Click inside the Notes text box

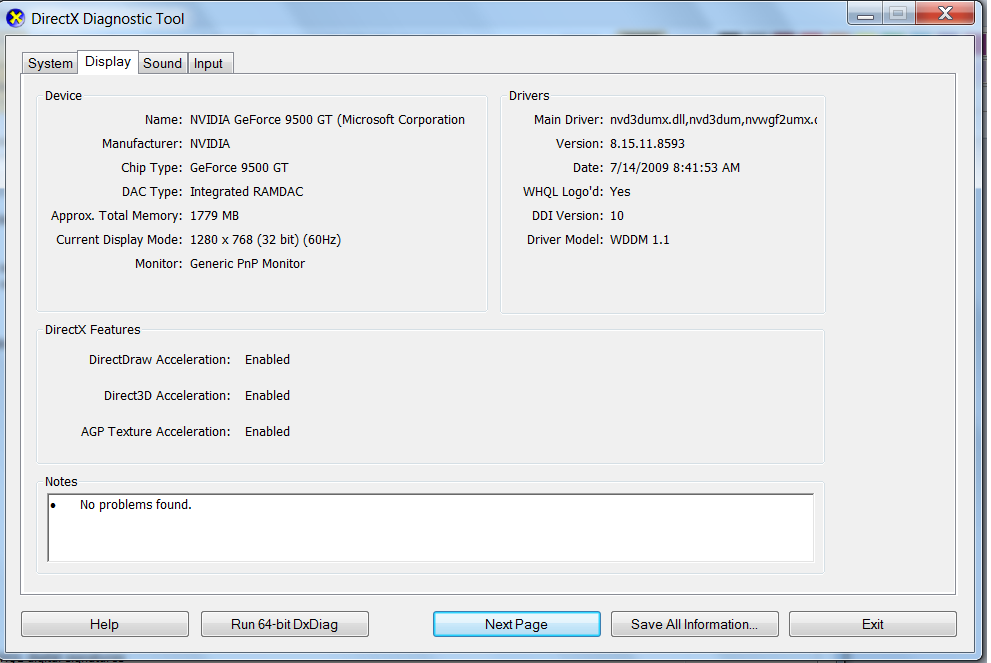[x=430, y=528]
